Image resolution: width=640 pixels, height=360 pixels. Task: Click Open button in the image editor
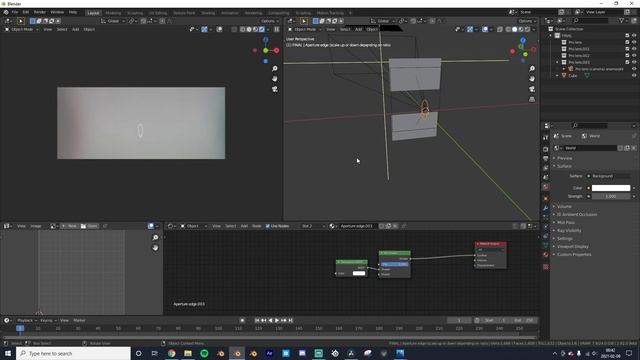[x=89, y=226]
